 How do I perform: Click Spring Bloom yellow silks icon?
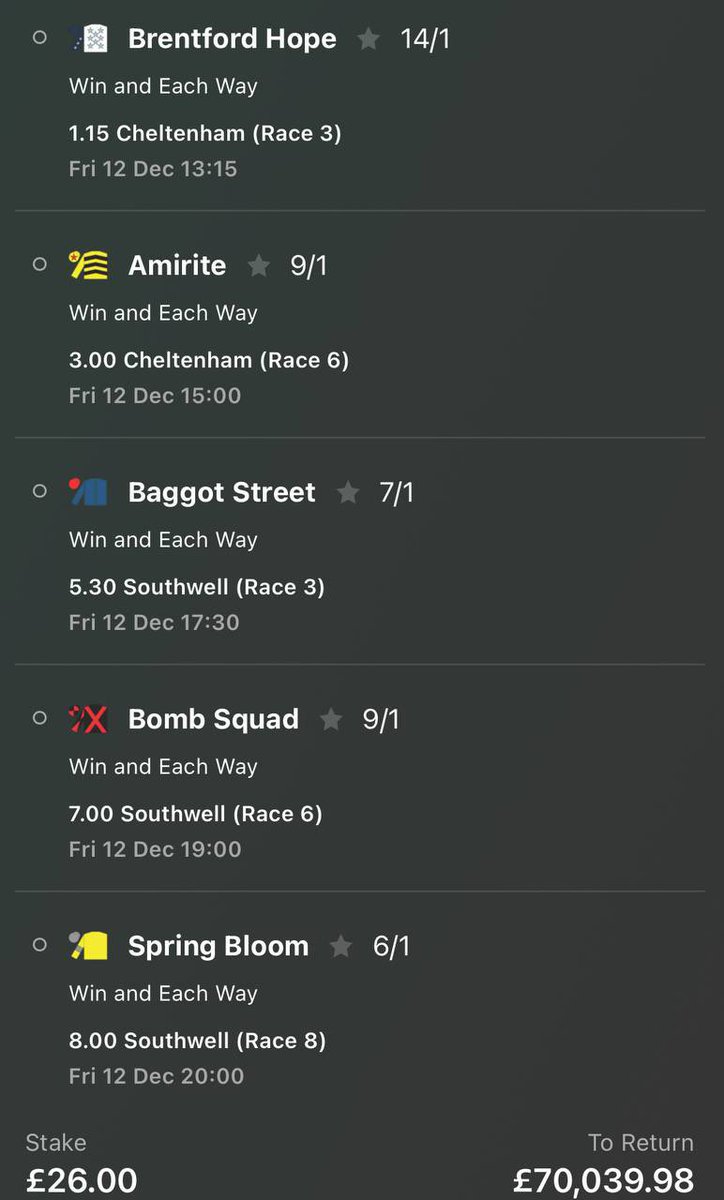coord(88,946)
